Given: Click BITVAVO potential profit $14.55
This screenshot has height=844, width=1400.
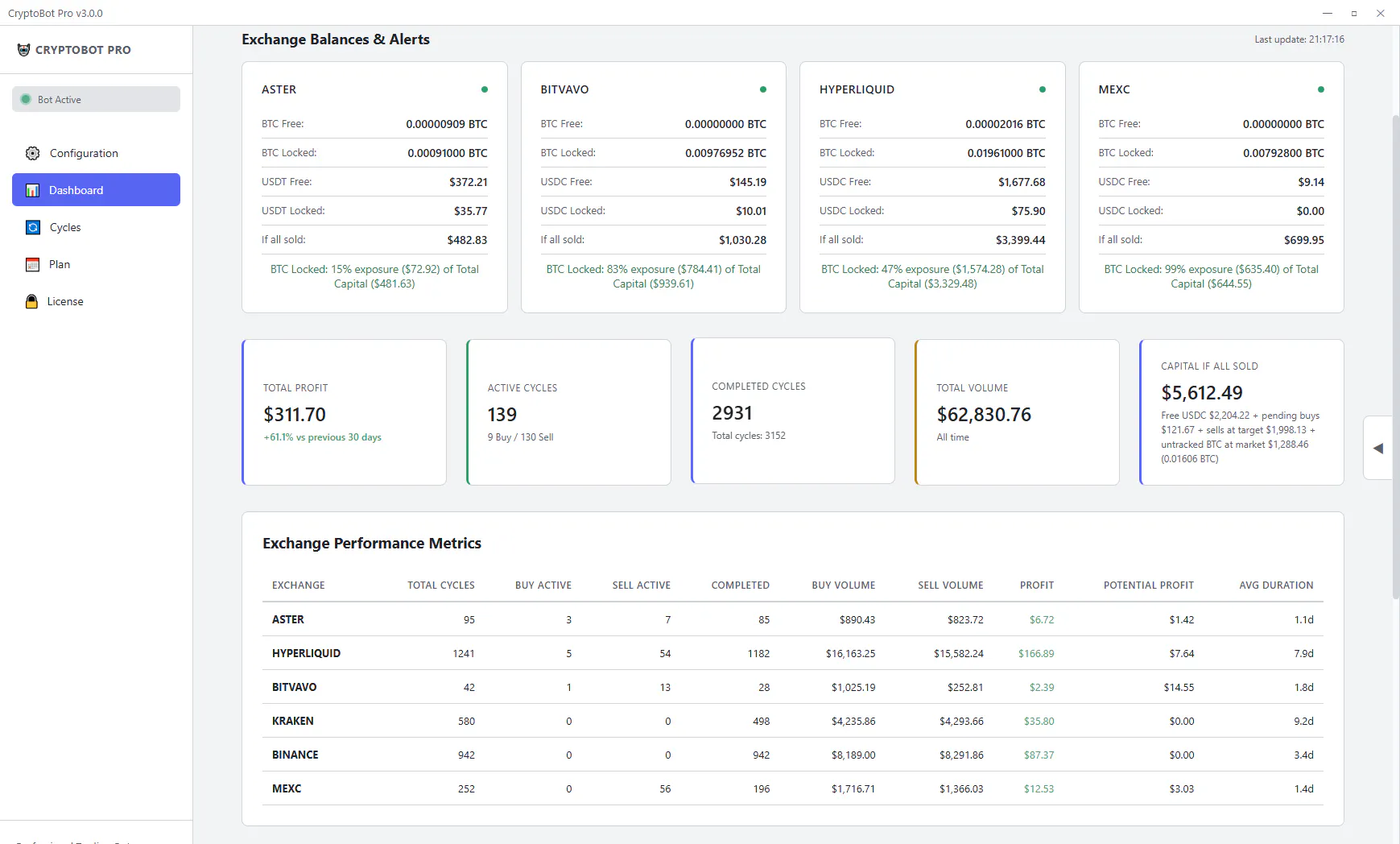Looking at the screenshot, I should [x=1179, y=687].
